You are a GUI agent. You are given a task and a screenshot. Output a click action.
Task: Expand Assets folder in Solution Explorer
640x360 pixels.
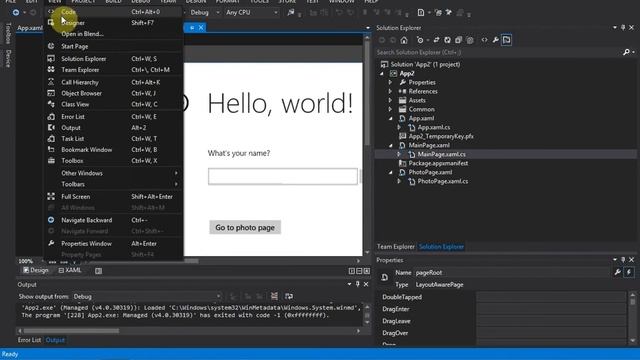[390, 100]
